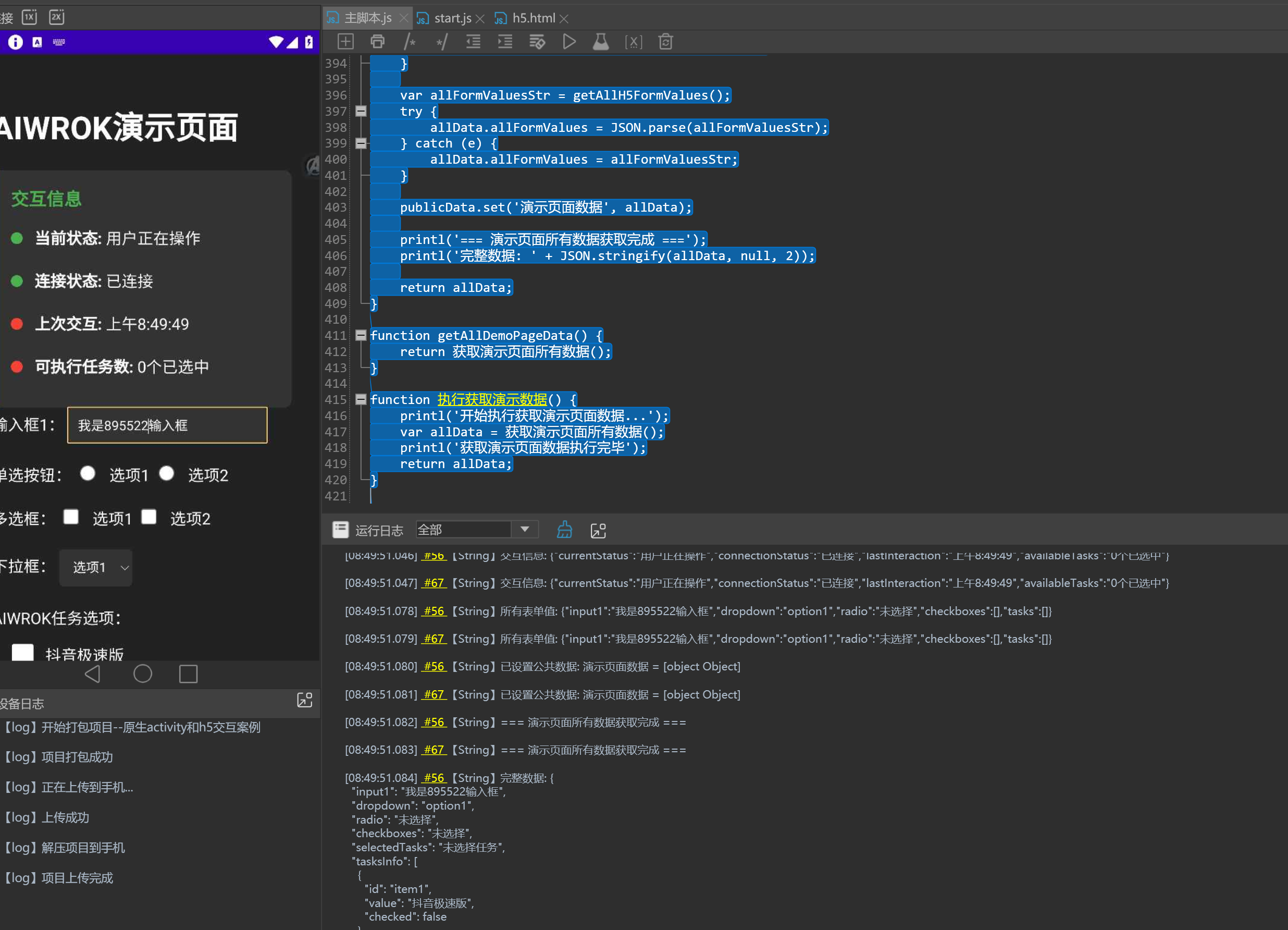Click the 输入框1 text input field
Image resolution: width=1288 pixels, height=930 pixels.
click(167, 425)
